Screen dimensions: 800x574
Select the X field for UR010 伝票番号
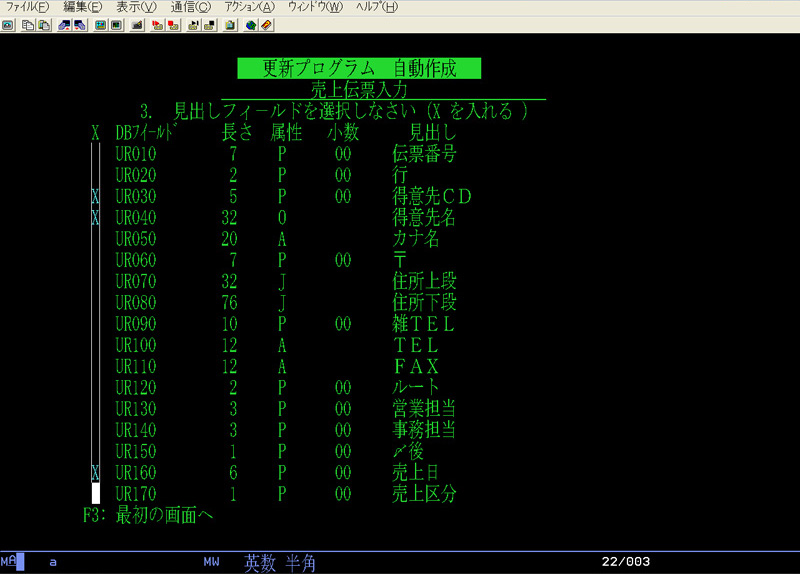point(95,154)
